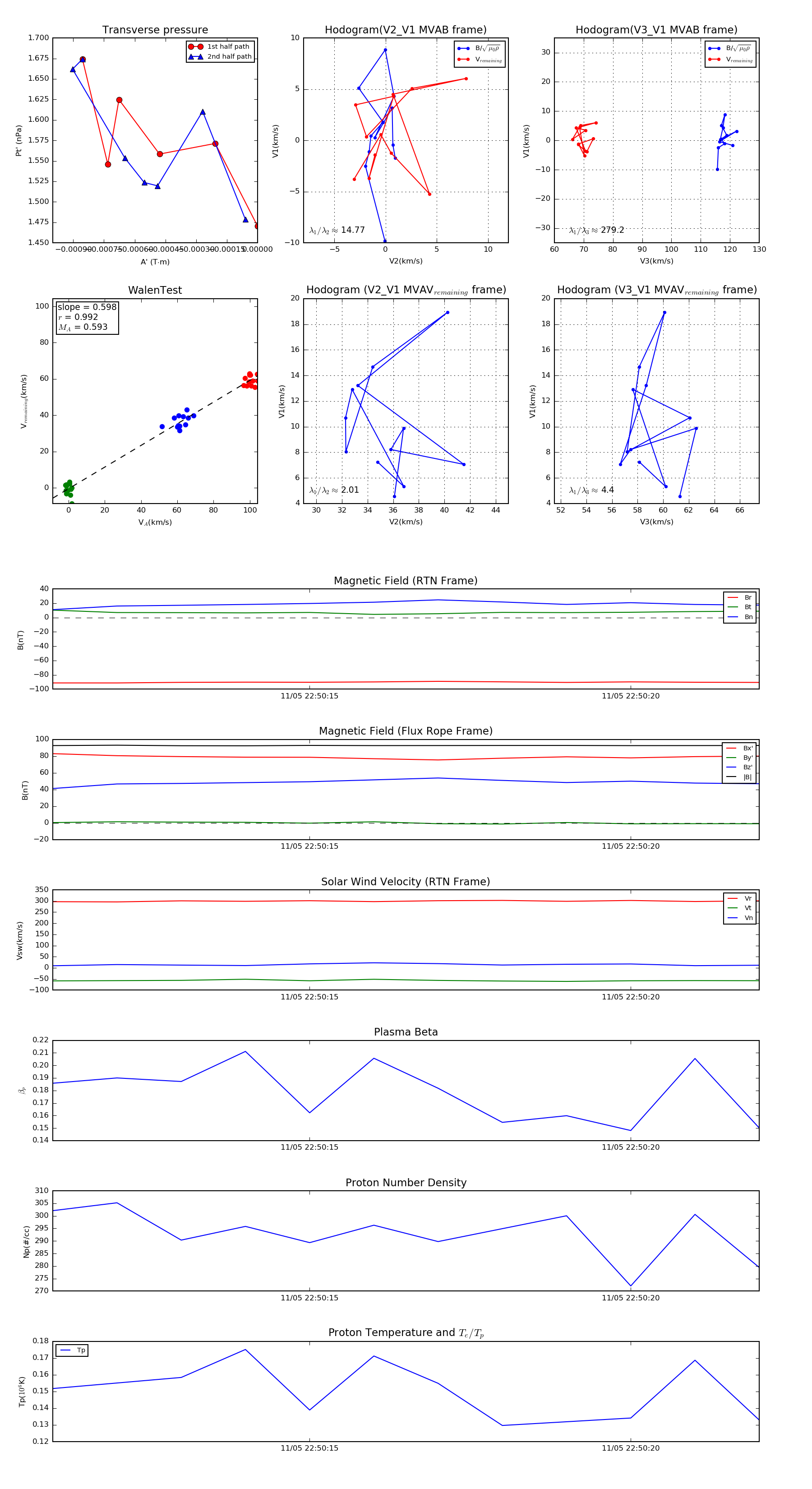Select the "By'" legend entry

[739, 758]
